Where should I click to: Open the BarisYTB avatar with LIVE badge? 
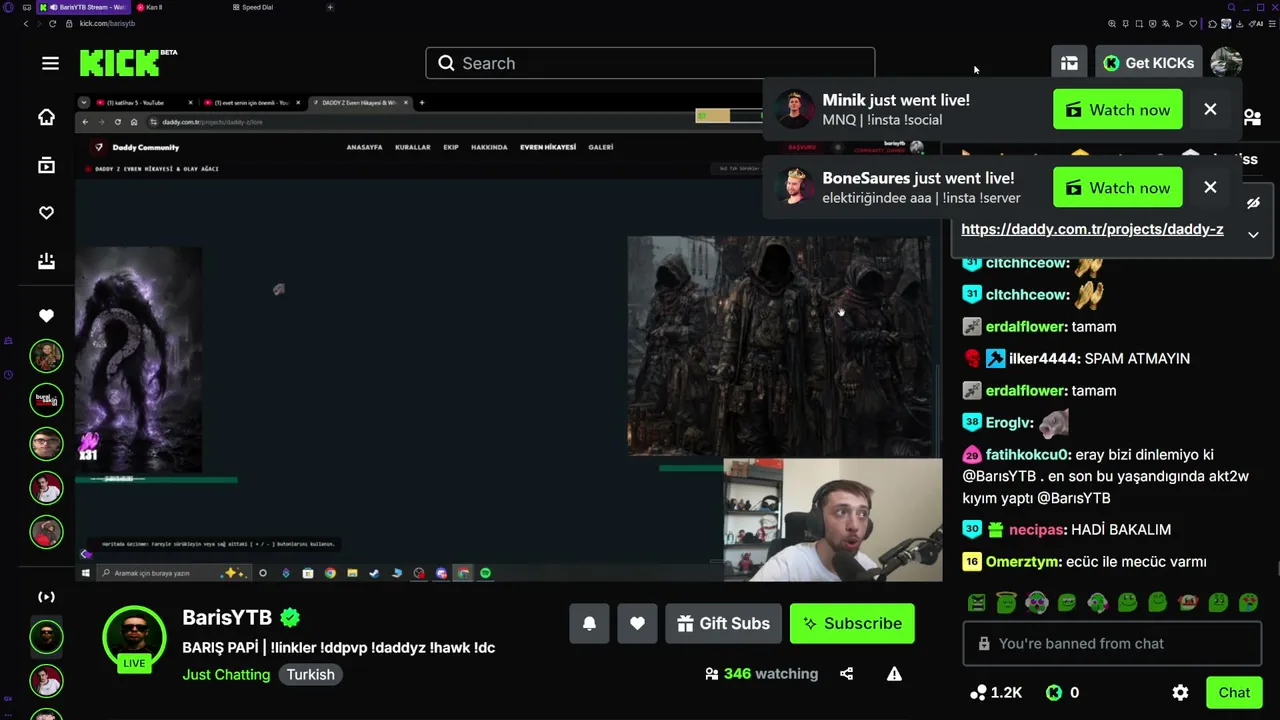pyautogui.click(x=134, y=638)
